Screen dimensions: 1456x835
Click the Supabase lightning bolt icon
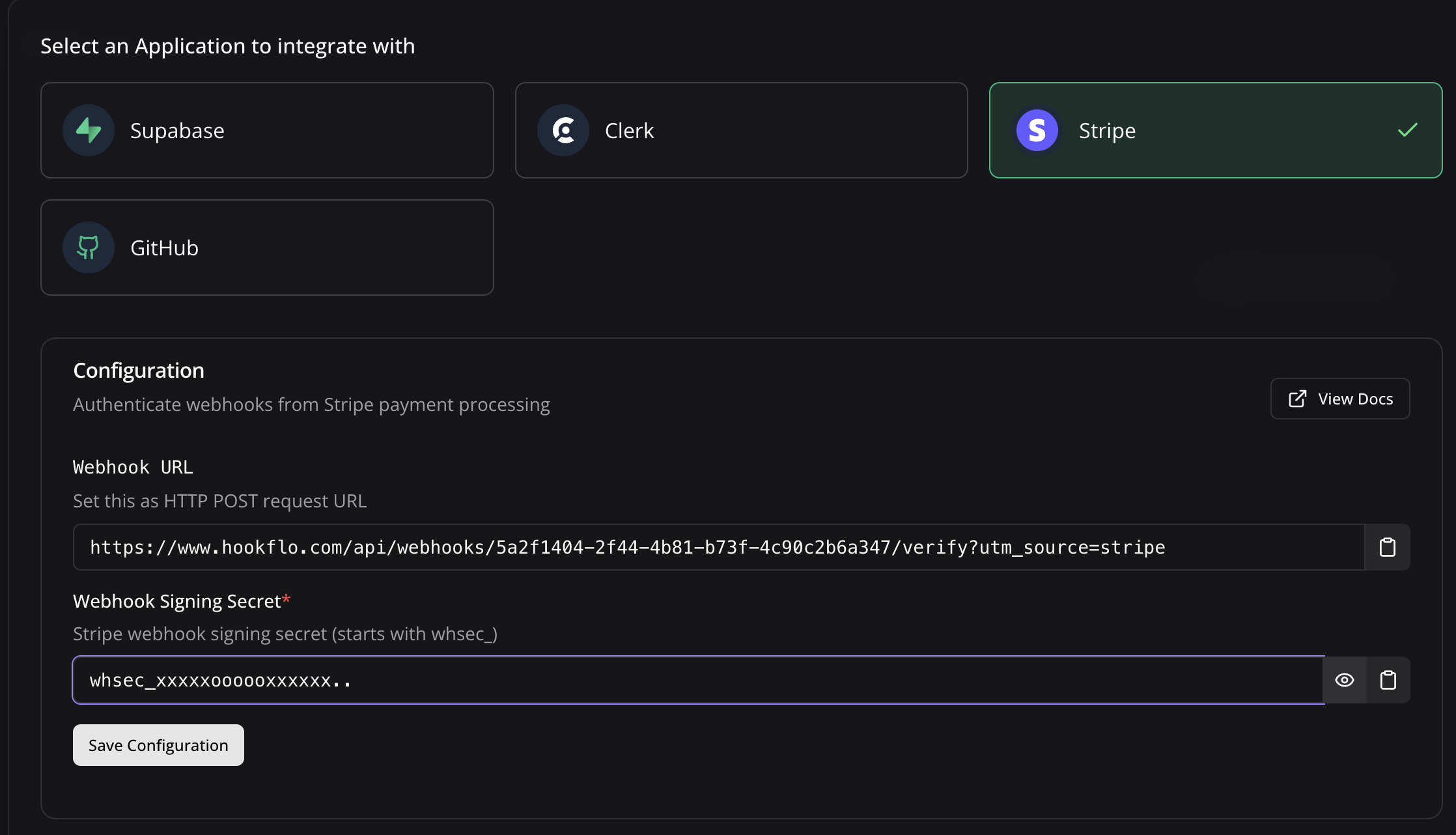point(89,130)
